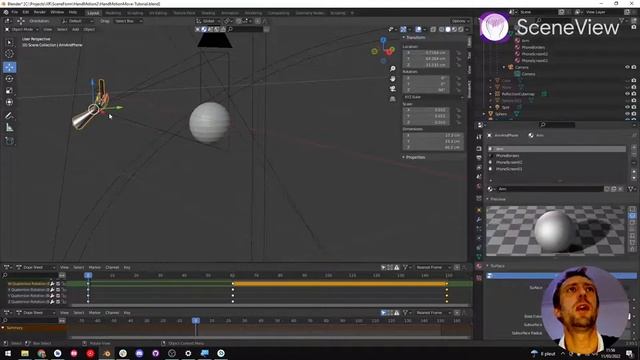Open the Object menu in viewport header
This screenshot has width=640, height=360.
click(x=89, y=29)
